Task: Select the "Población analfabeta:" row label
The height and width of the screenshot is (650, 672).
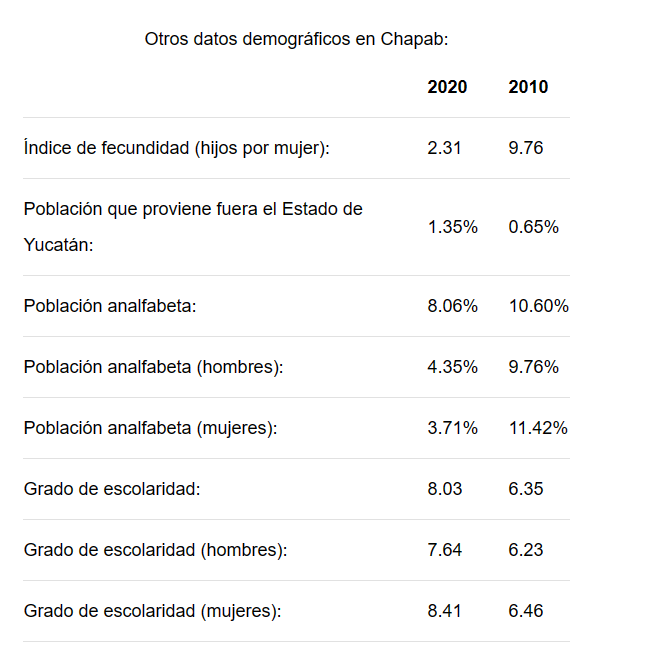Action: 110,306
